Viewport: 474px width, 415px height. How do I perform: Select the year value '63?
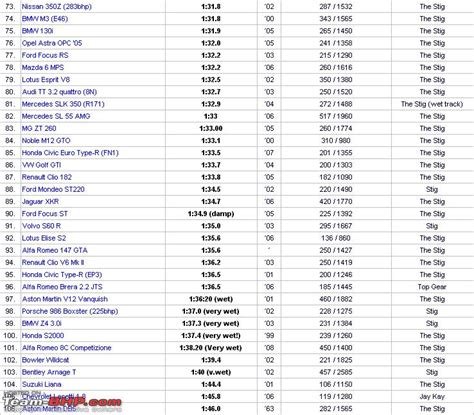[269, 409]
